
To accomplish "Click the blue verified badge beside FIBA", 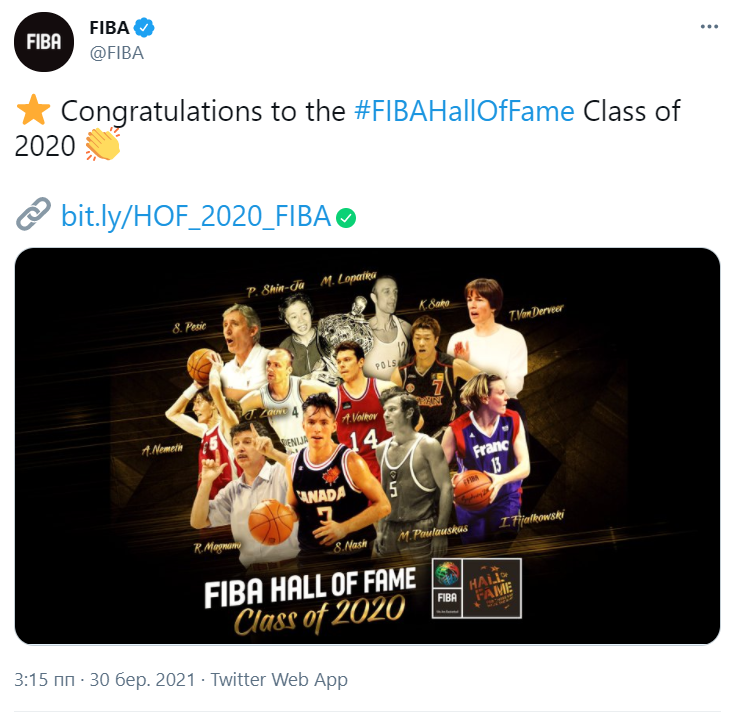I will click(x=144, y=28).
